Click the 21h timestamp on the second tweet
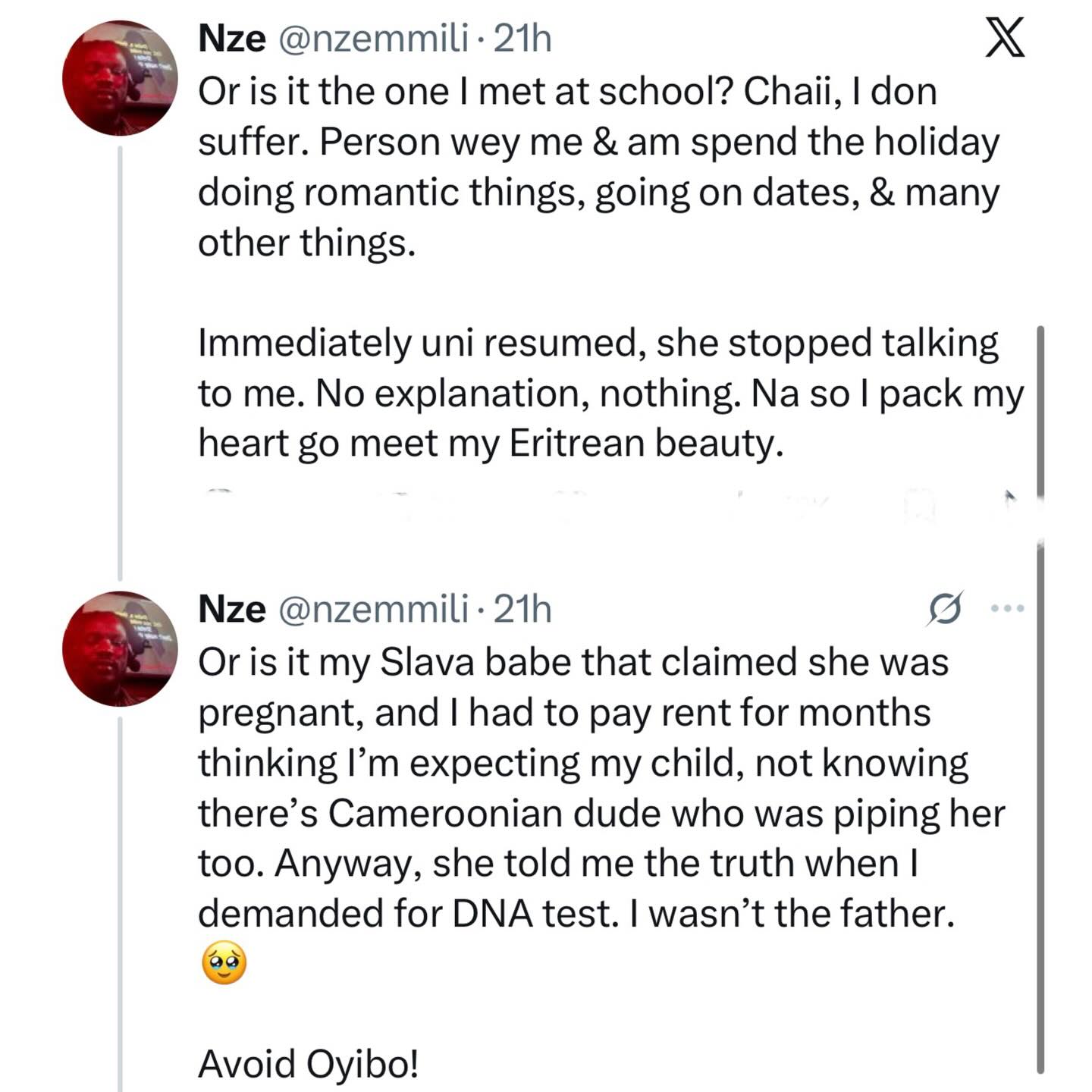Screen dimensions: 1092x1092 click(522, 608)
